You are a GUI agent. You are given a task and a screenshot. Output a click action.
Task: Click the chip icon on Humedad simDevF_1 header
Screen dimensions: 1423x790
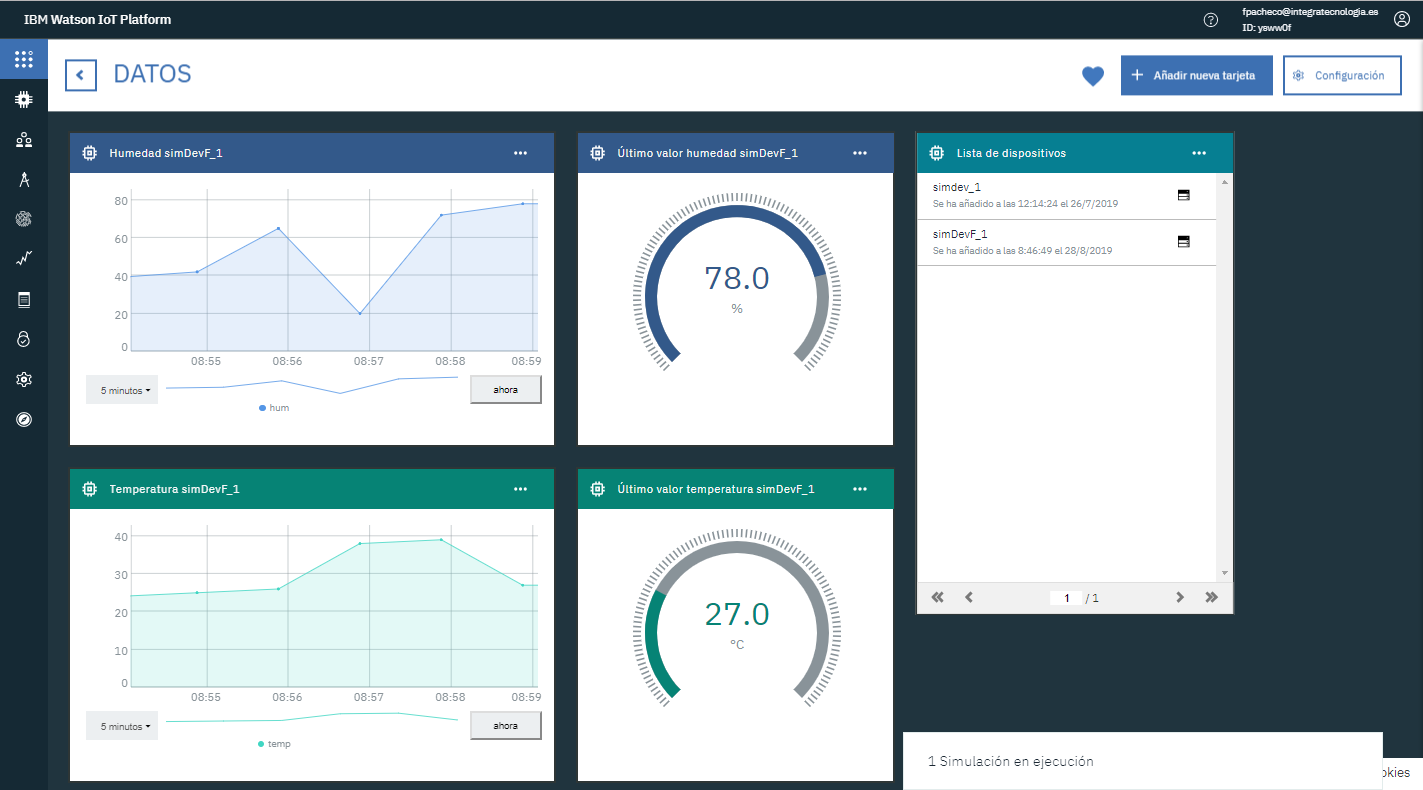(x=89, y=153)
